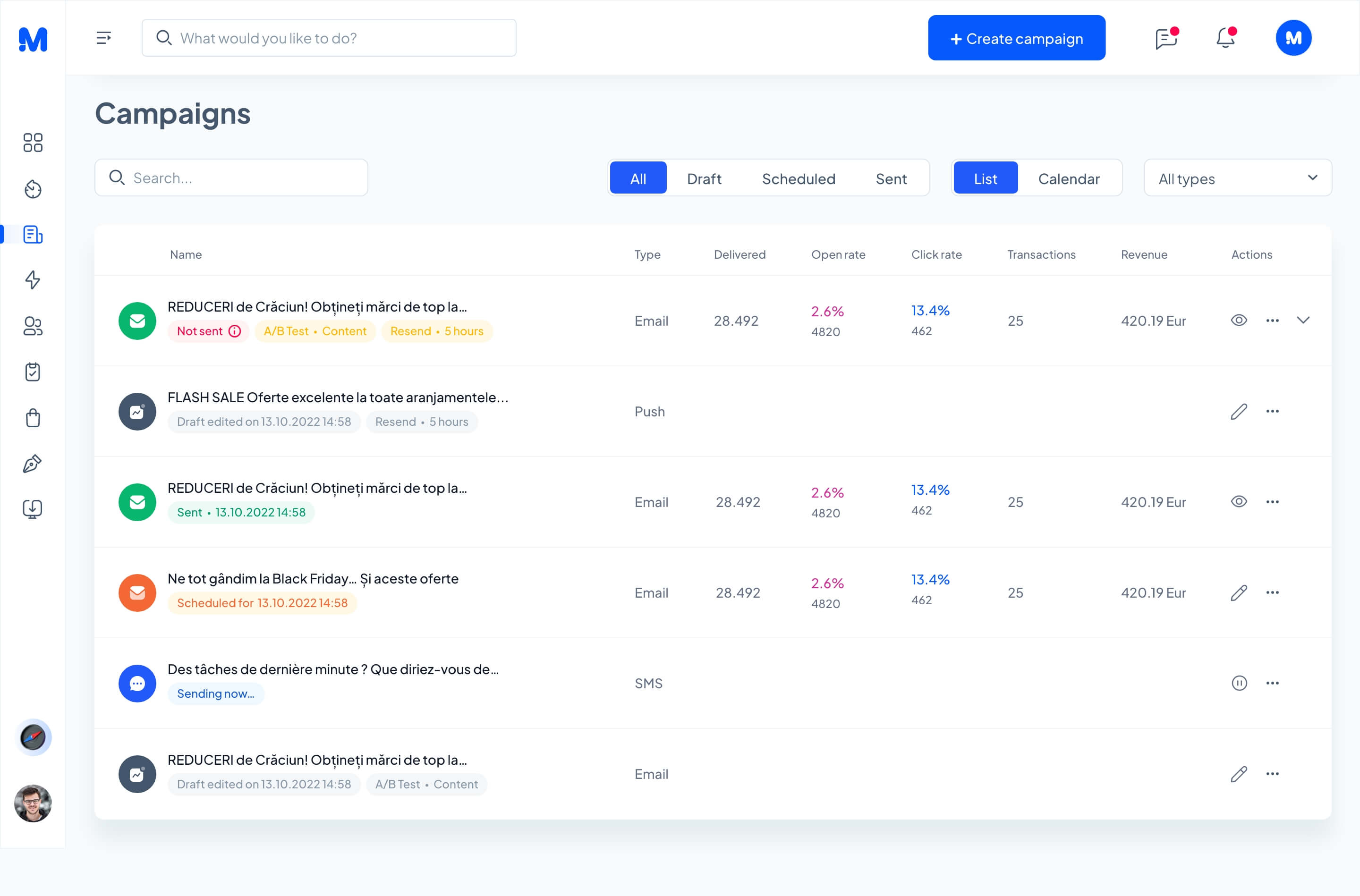Click the compass icon in sidebar

pyautogui.click(x=33, y=737)
